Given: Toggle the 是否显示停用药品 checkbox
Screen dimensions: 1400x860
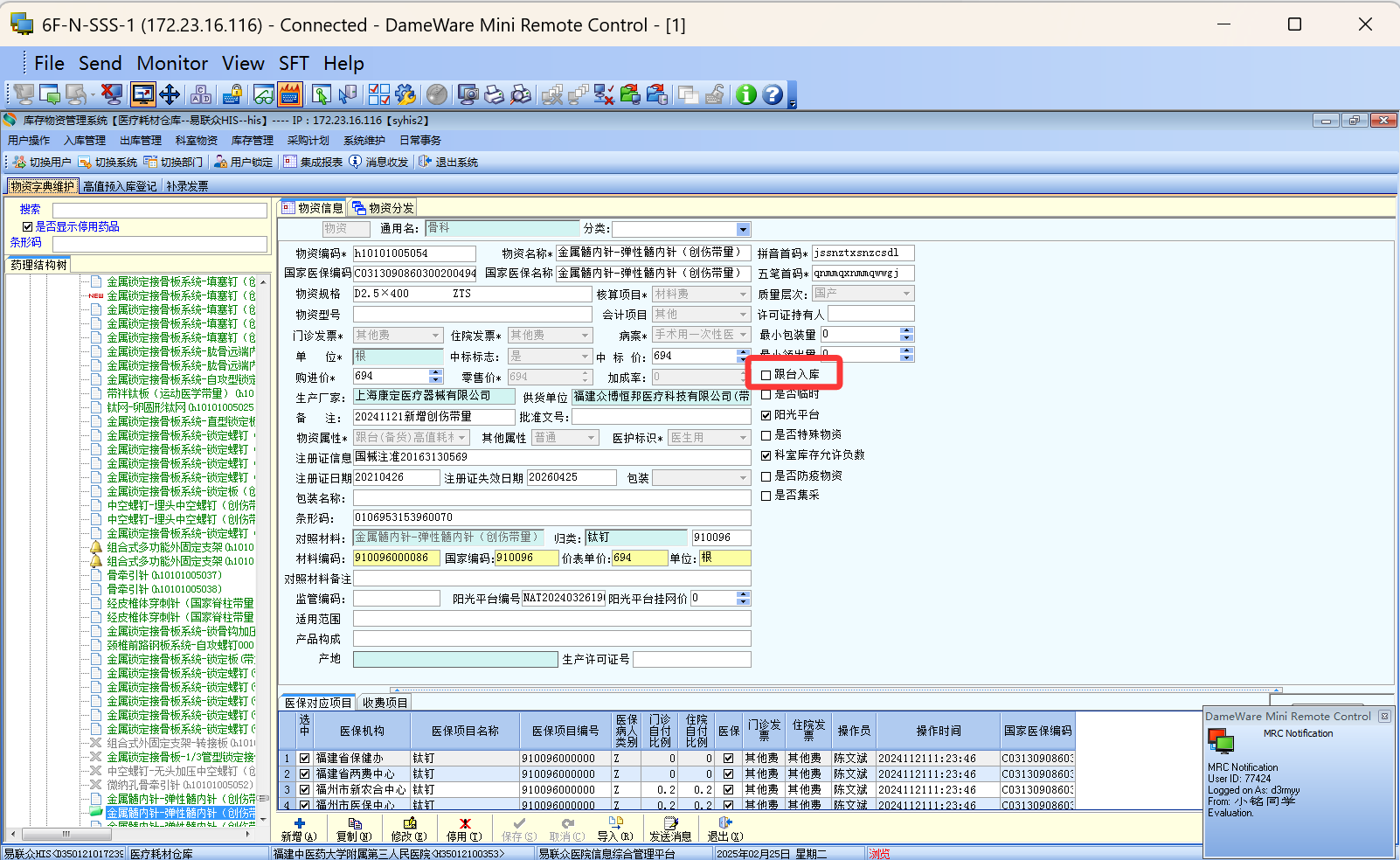Looking at the screenshot, I should pos(27,226).
